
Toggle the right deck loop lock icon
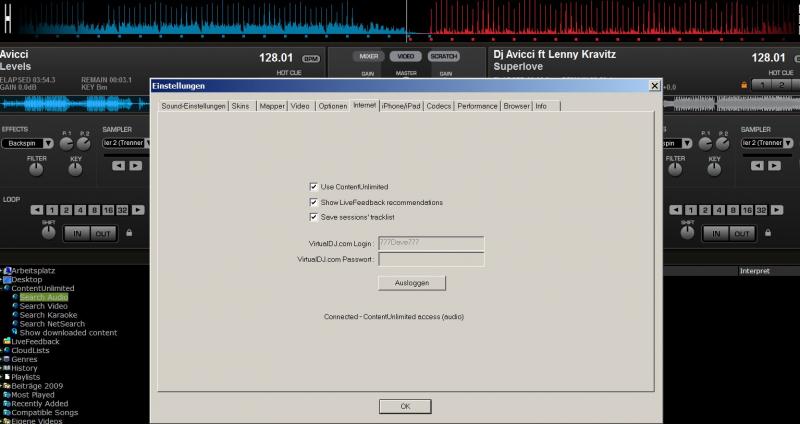(x=768, y=233)
